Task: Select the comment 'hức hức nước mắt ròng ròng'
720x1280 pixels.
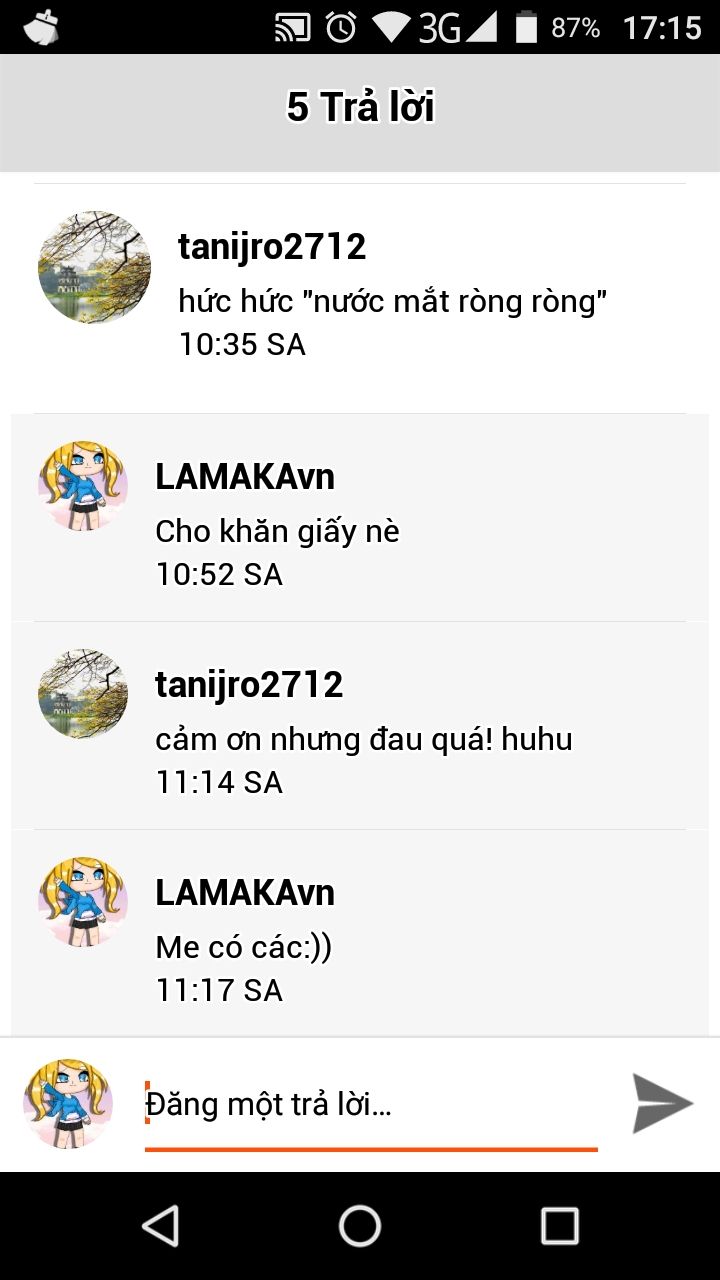Action: pyautogui.click(x=393, y=300)
